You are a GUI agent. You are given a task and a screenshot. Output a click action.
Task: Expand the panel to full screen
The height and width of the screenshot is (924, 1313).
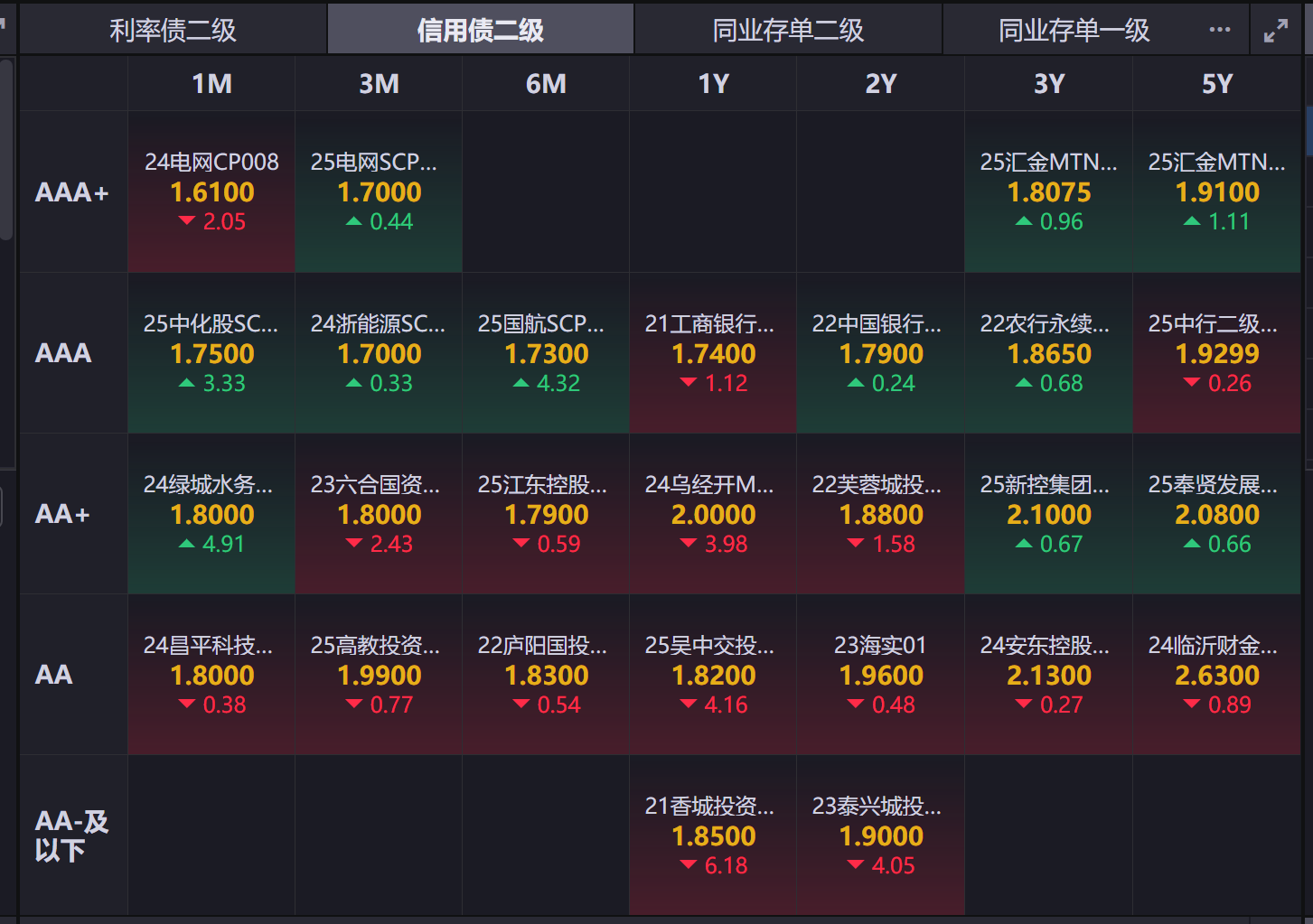tap(1276, 31)
